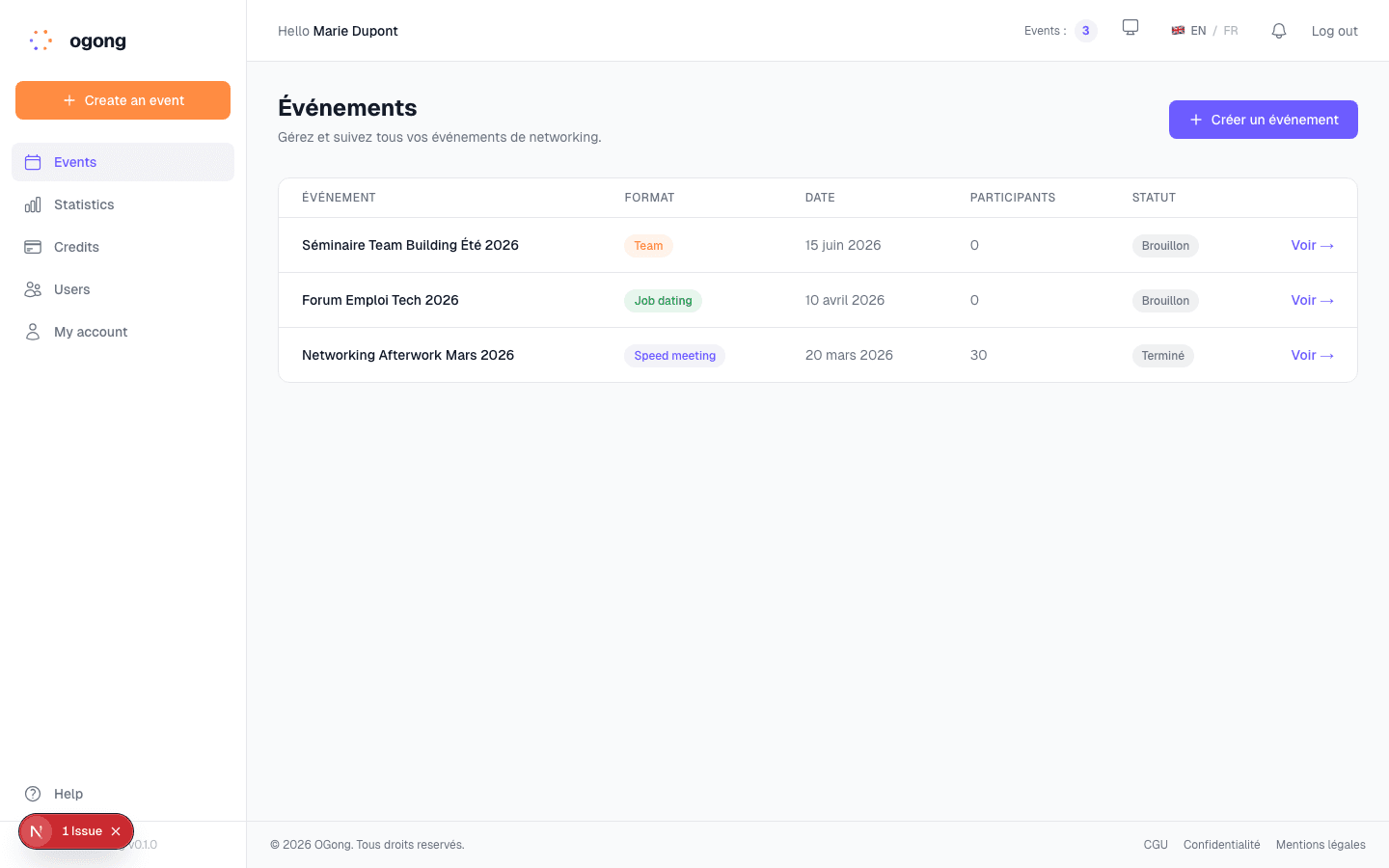Select Events in the sidebar

click(x=75, y=162)
